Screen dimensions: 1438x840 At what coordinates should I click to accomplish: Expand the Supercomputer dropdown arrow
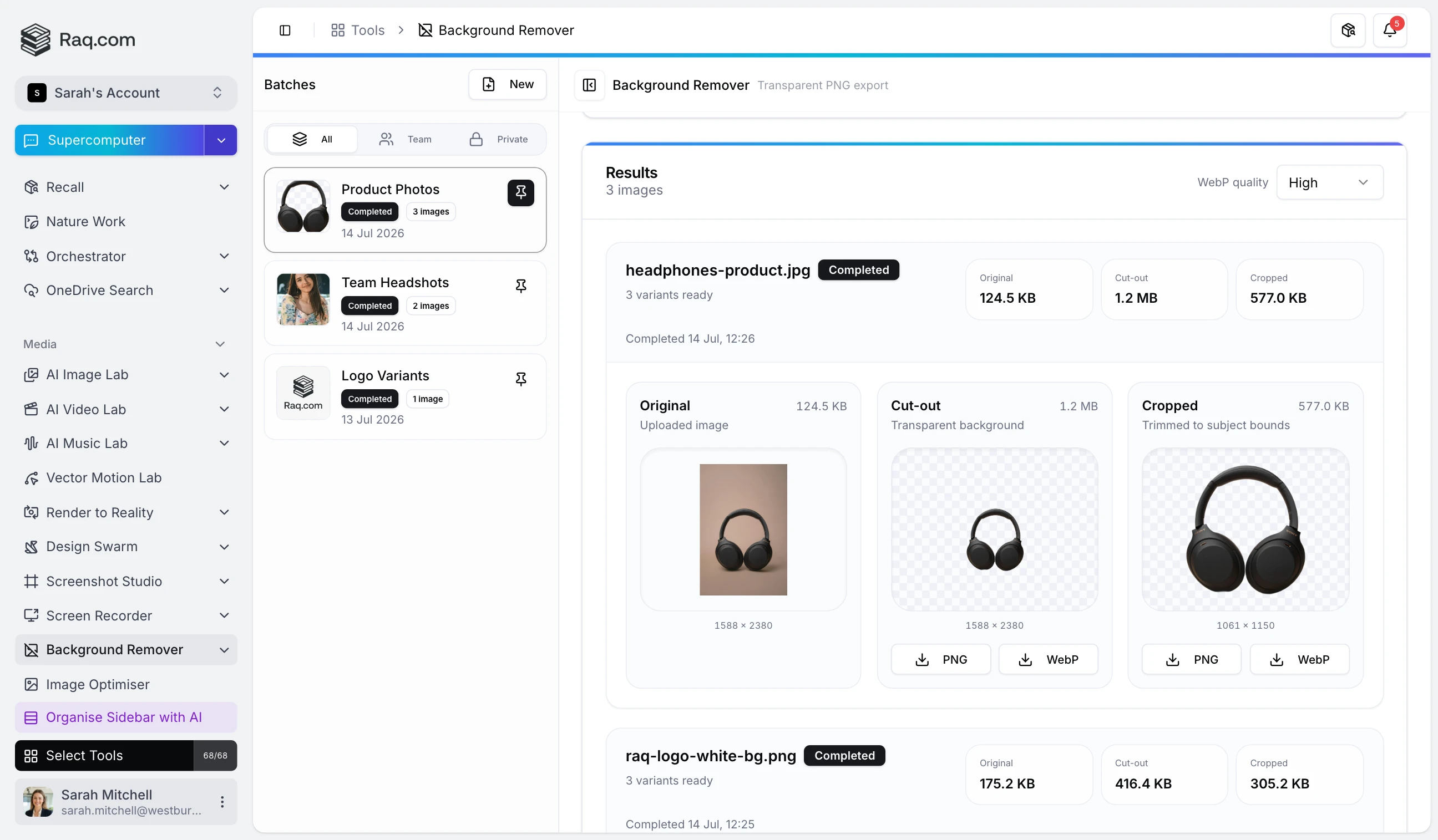(x=221, y=140)
